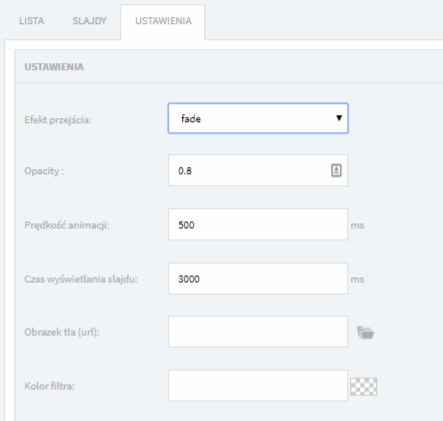Select the USTAWIENIA tab
Viewport: 443px width, 421px height.
163,21
